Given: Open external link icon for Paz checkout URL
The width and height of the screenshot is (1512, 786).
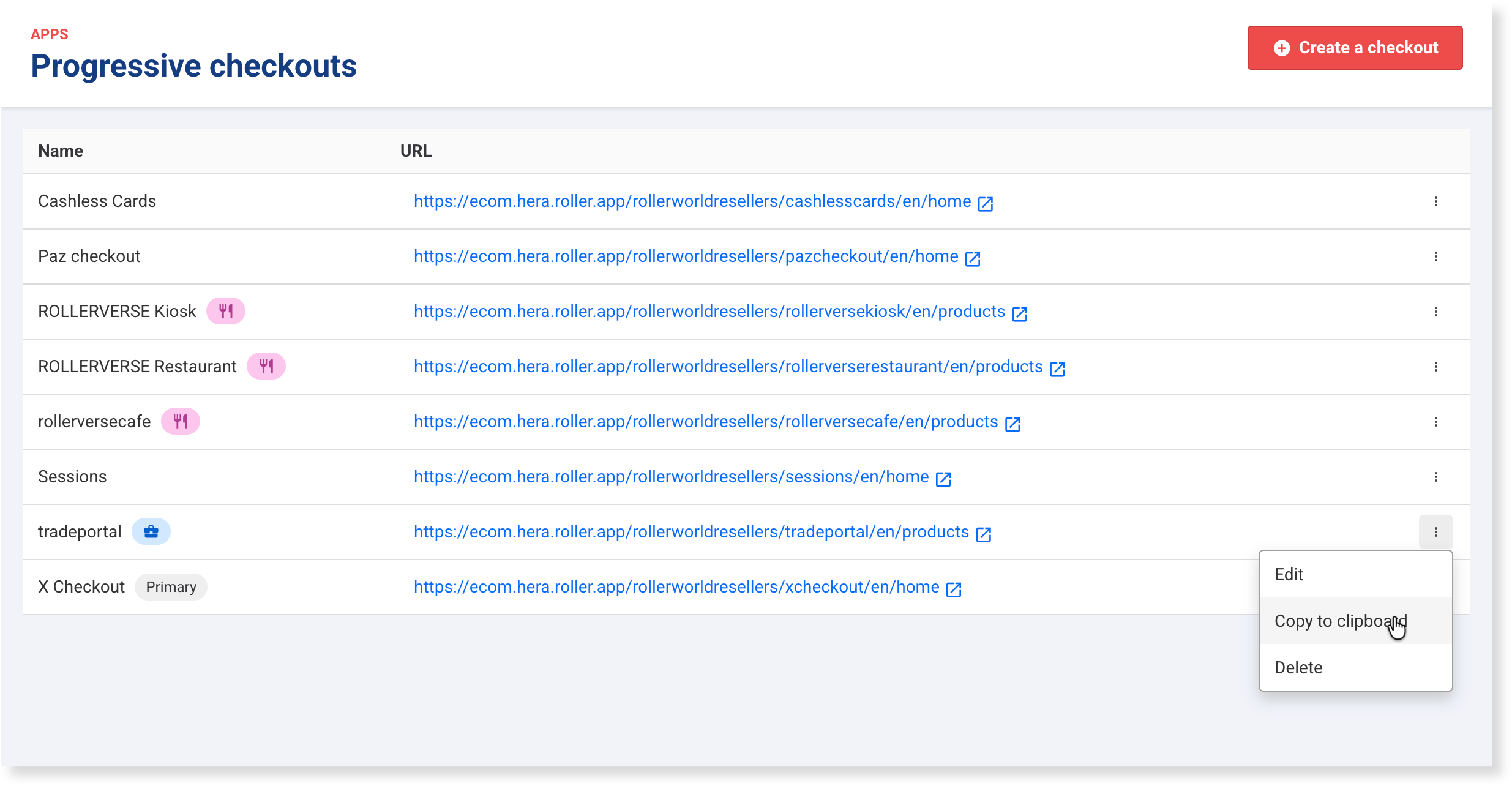Looking at the screenshot, I should (x=972, y=258).
